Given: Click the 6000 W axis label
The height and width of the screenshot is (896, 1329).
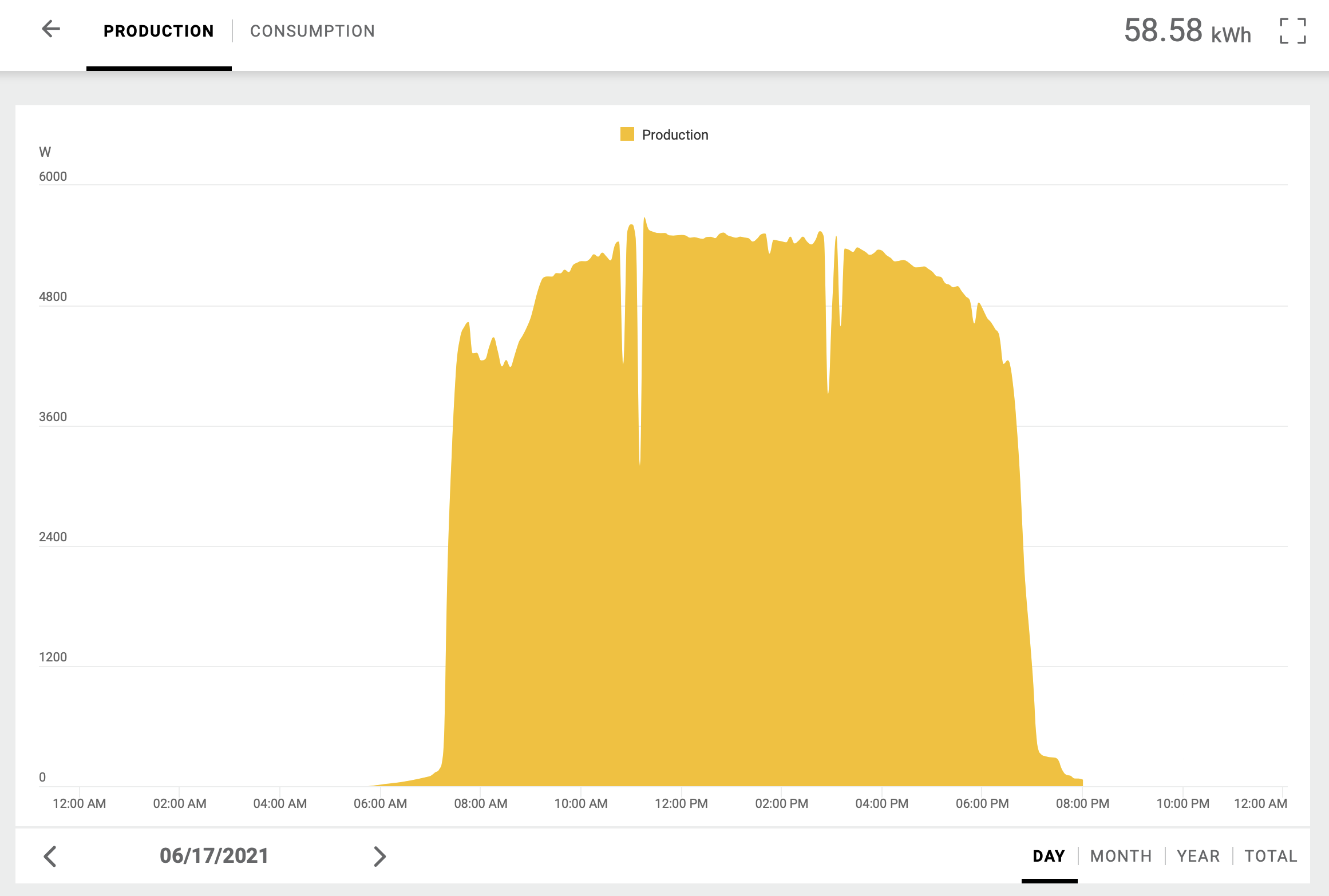Looking at the screenshot, I should (53, 176).
